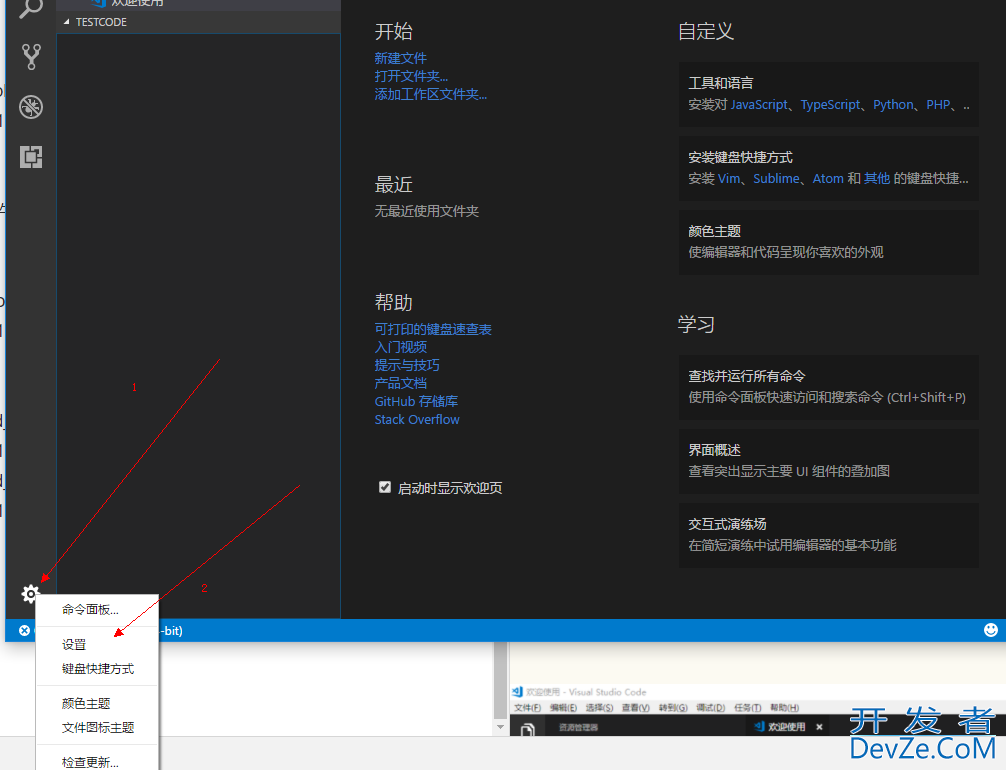Screen dimensions: 1006x770
Task: Choose 文件图标主题 from the gear menu
Action: coord(97,728)
